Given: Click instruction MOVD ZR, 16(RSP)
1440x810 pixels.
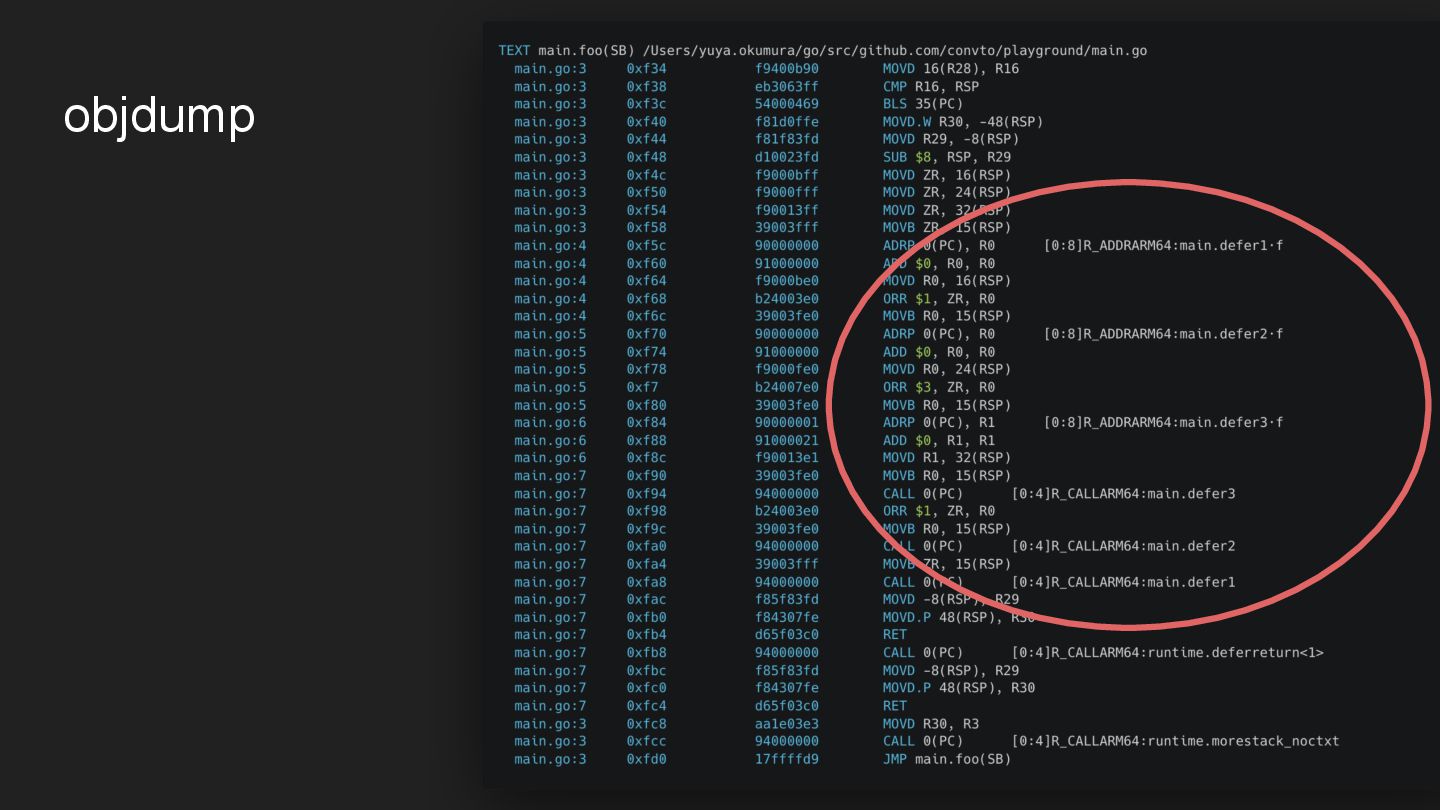Looking at the screenshot, I should pyautogui.click(x=947, y=175).
